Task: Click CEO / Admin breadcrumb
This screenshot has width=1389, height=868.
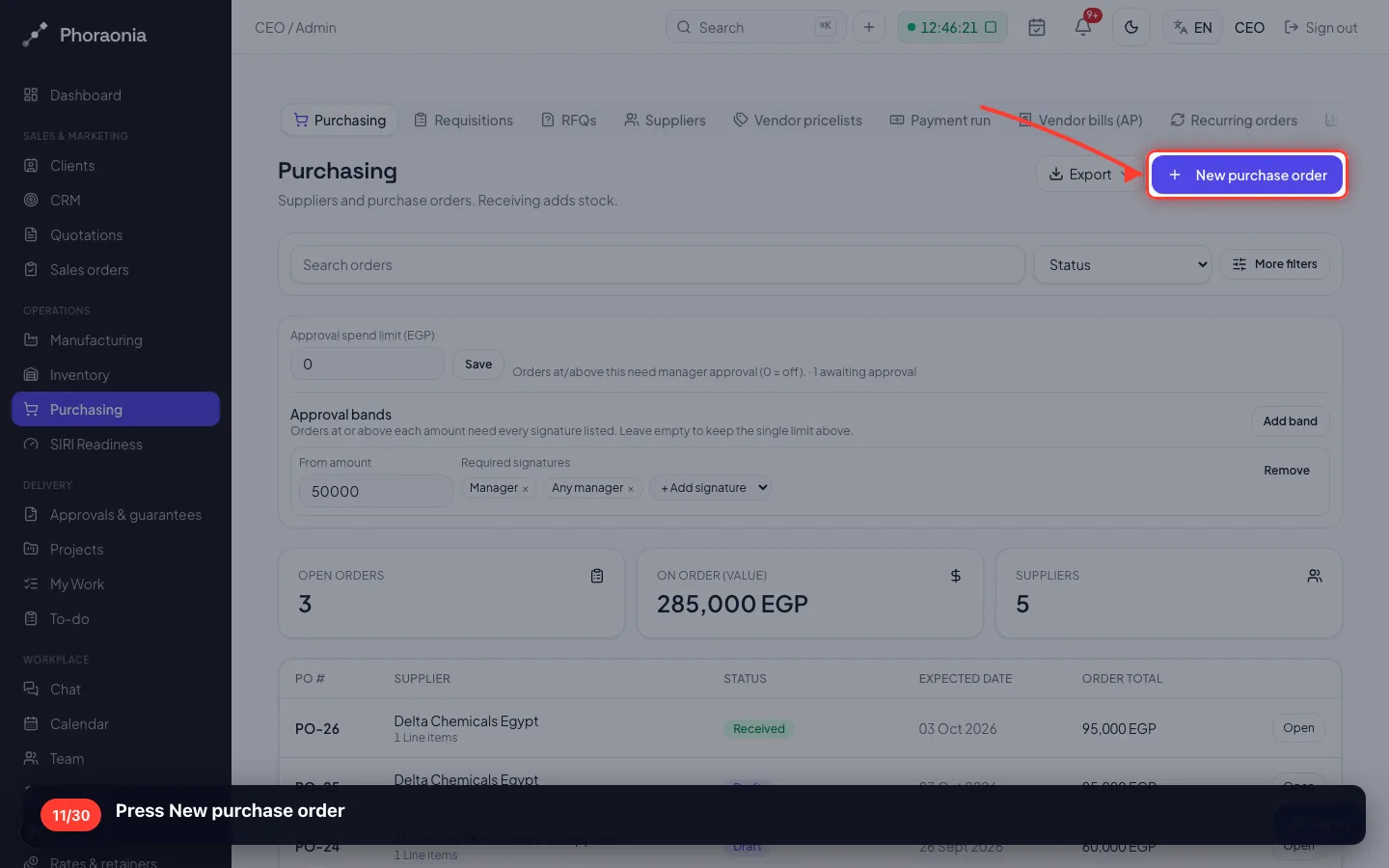Action: tap(295, 28)
